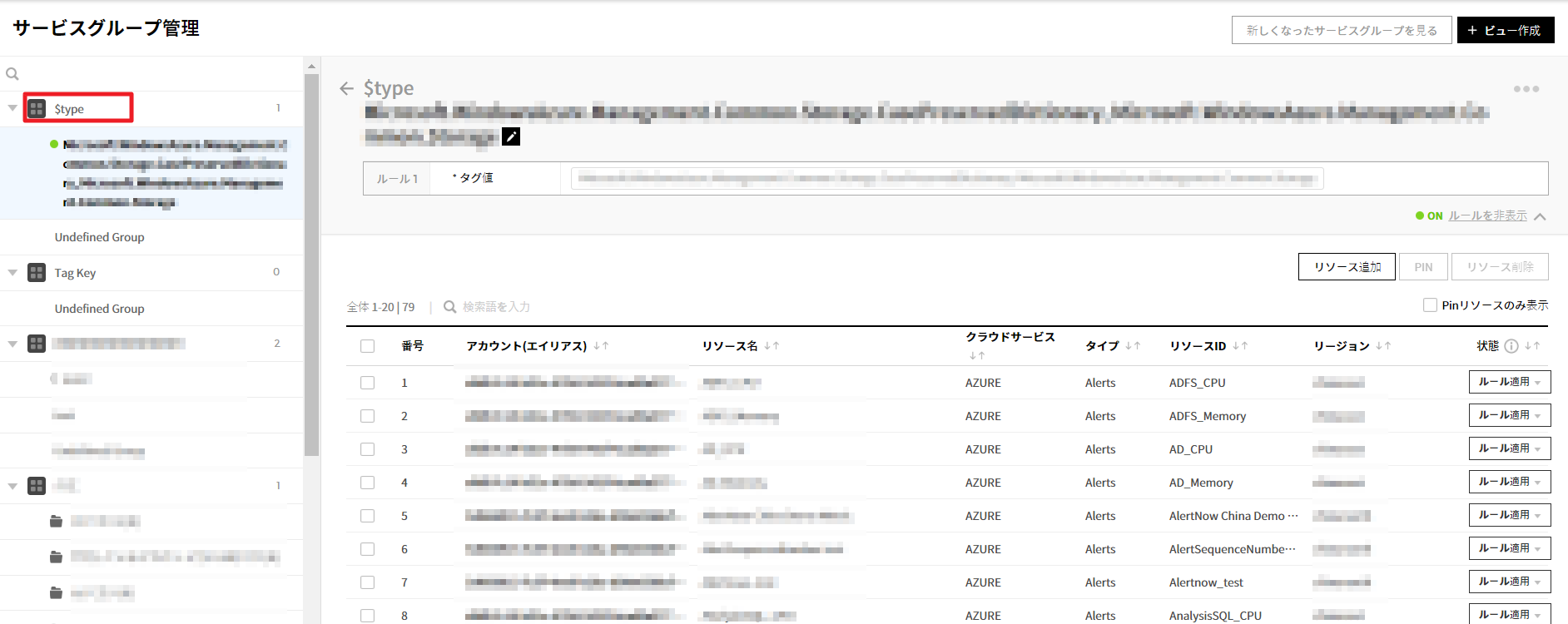Sort by リソースID column arrows
Viewport: 1568px width, 624px height.
tap(1240, 346)
